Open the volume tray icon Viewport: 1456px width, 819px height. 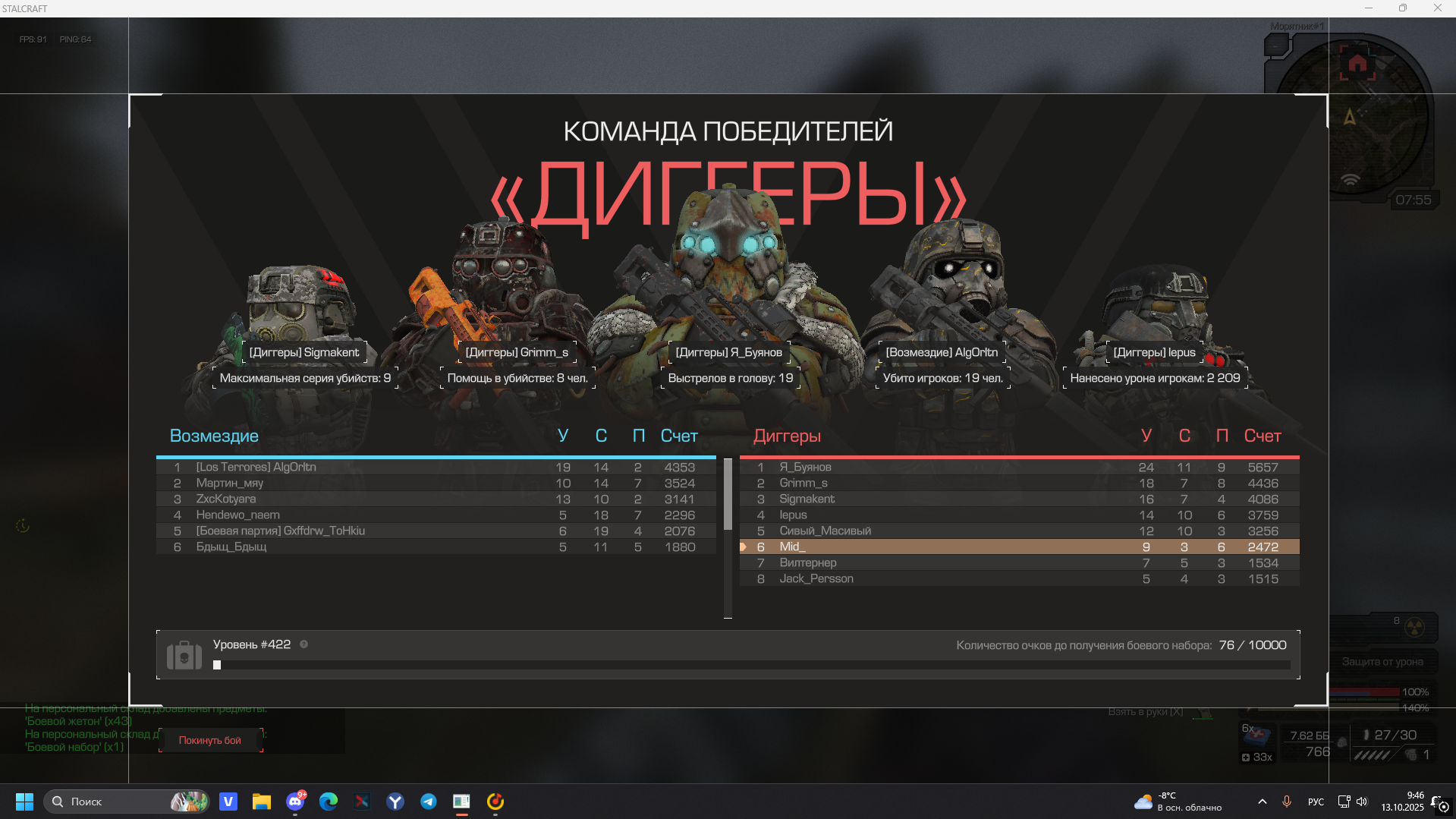[x=1362, y=802]
